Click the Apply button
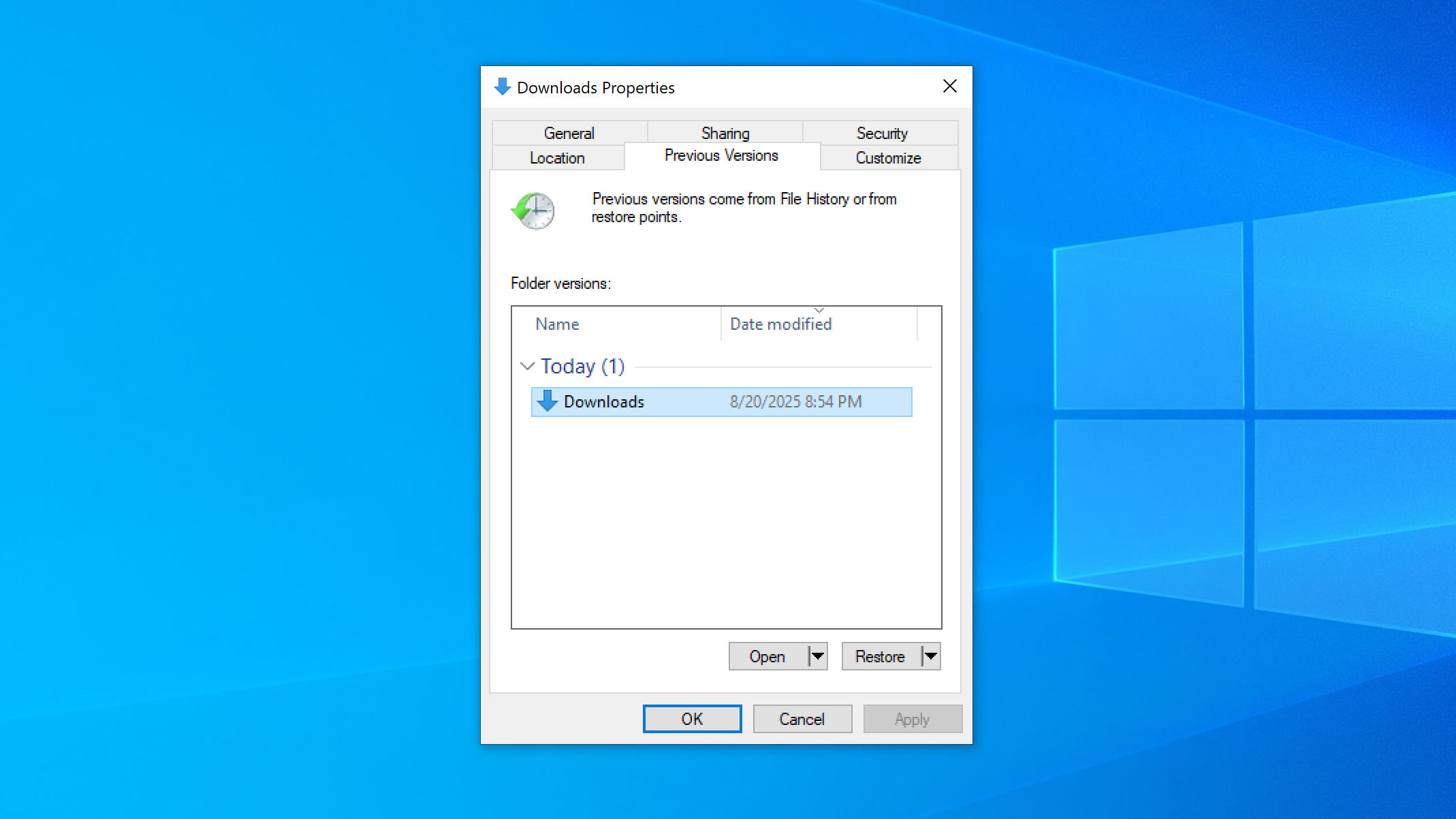This screenshot has height=819, width=1456. pos(912,718)
